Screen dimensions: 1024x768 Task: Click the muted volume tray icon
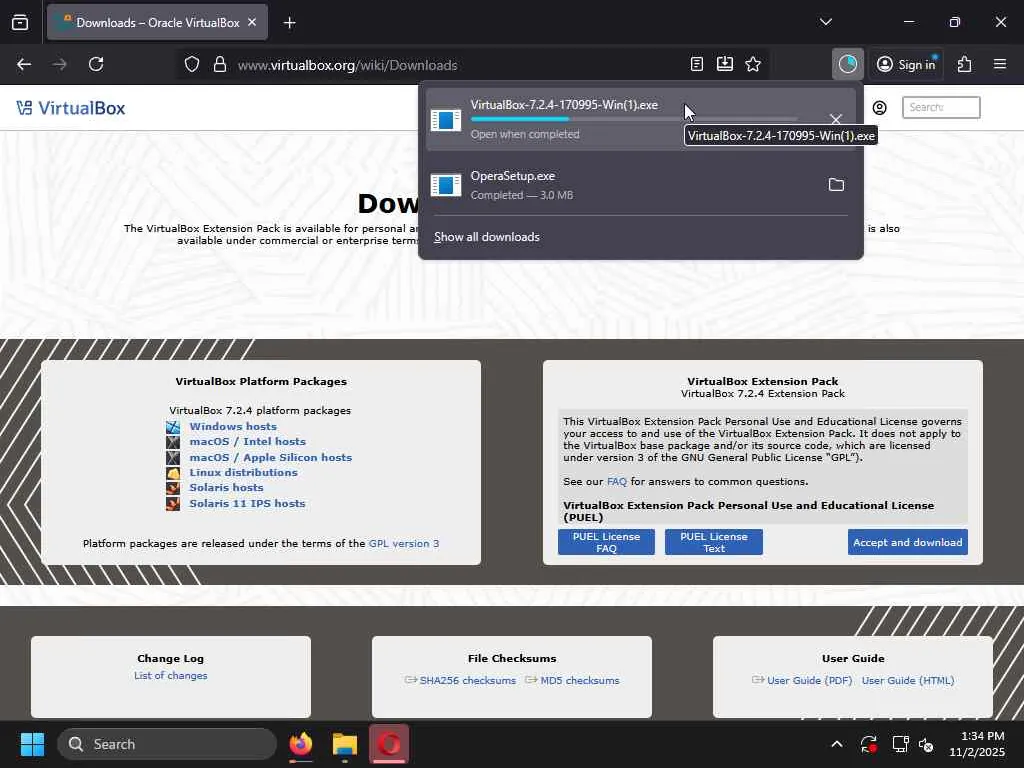tap(926, 744)
